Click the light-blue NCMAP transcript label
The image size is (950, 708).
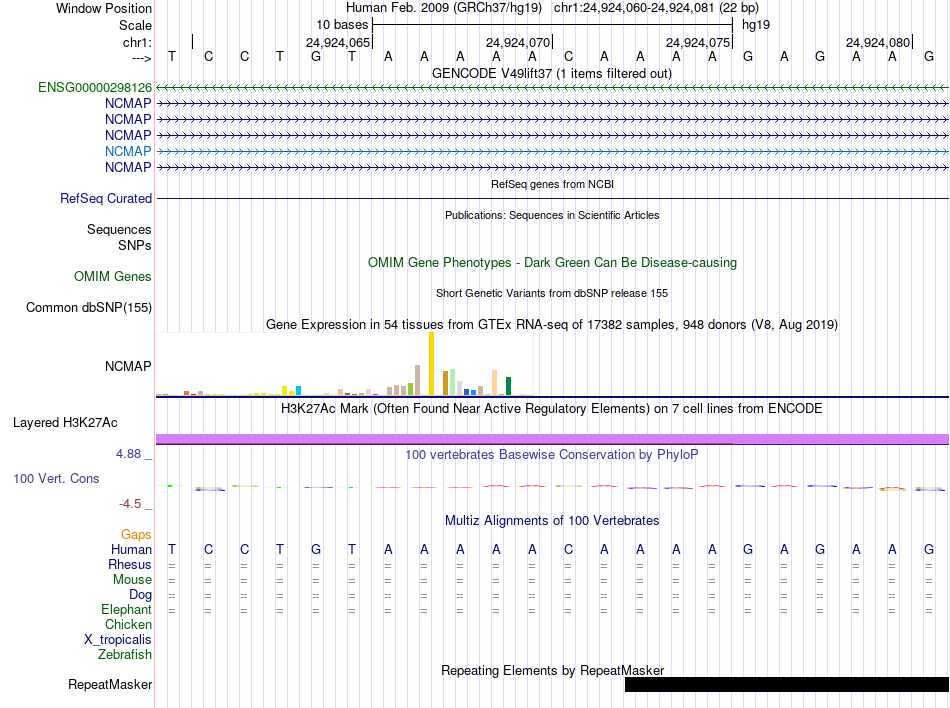[x=128, y=151]
